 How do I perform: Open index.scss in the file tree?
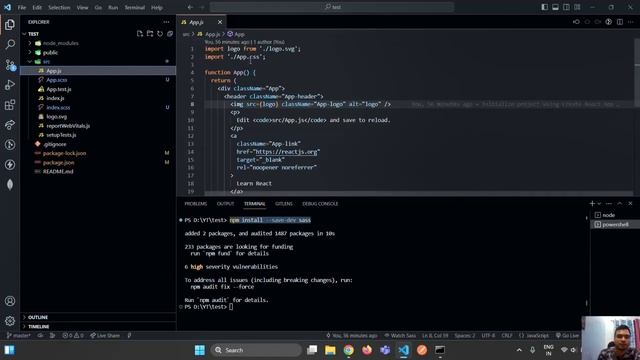(98, 107)
